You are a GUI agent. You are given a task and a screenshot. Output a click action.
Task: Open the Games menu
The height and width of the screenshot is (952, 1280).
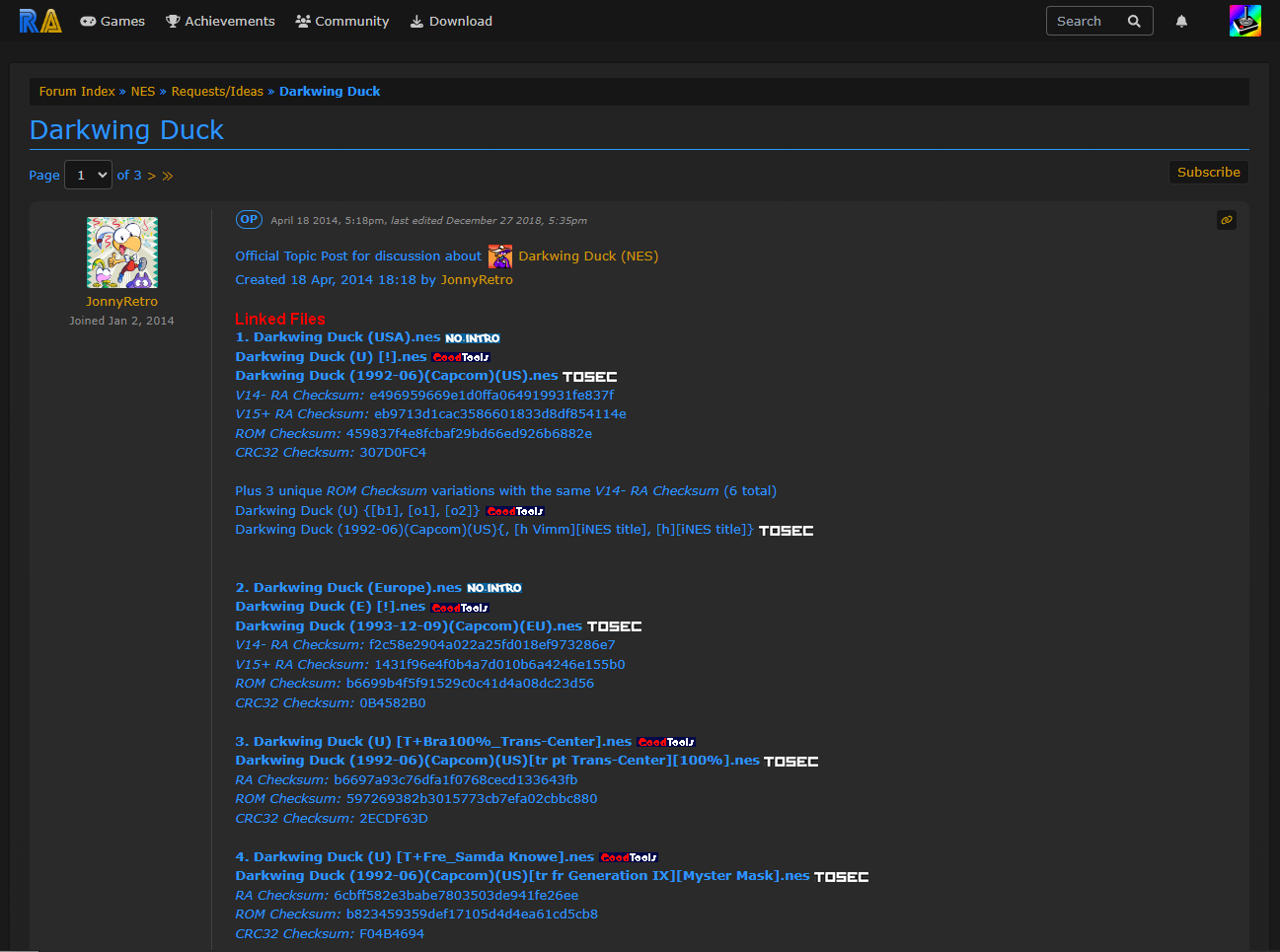click(x=113, y=21)
